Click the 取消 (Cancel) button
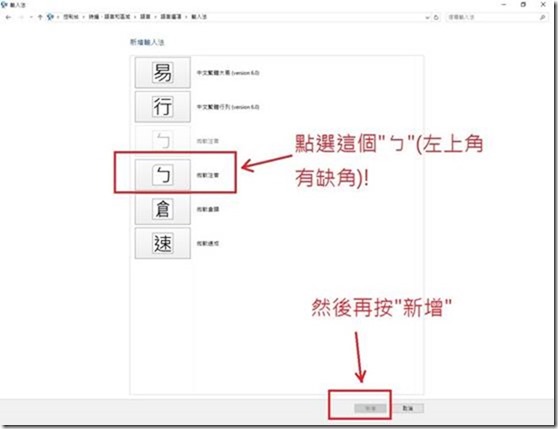 (x=408, y=408)
